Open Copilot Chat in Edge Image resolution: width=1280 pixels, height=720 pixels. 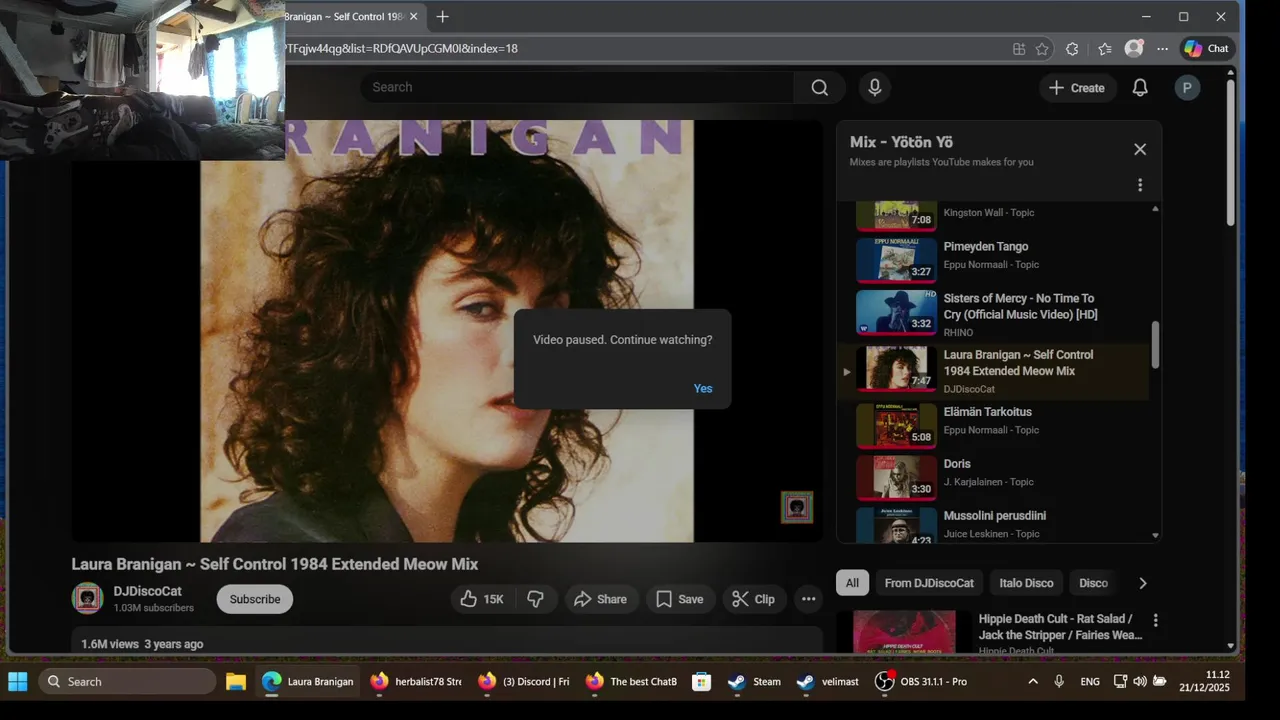coord(1207,48)
